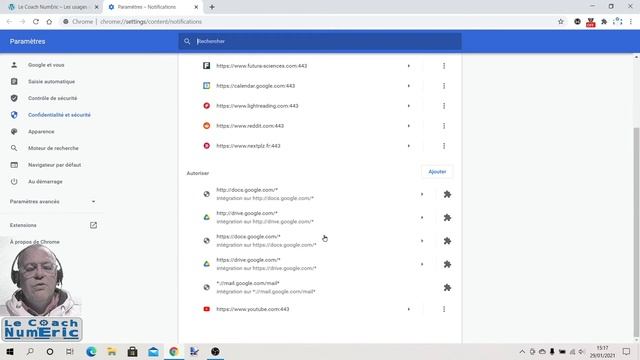Open Moteur de recherche settings
Image resolution: width=640 pixels, height=360 pixels.
pyautogui.click(x=53, y=148)
